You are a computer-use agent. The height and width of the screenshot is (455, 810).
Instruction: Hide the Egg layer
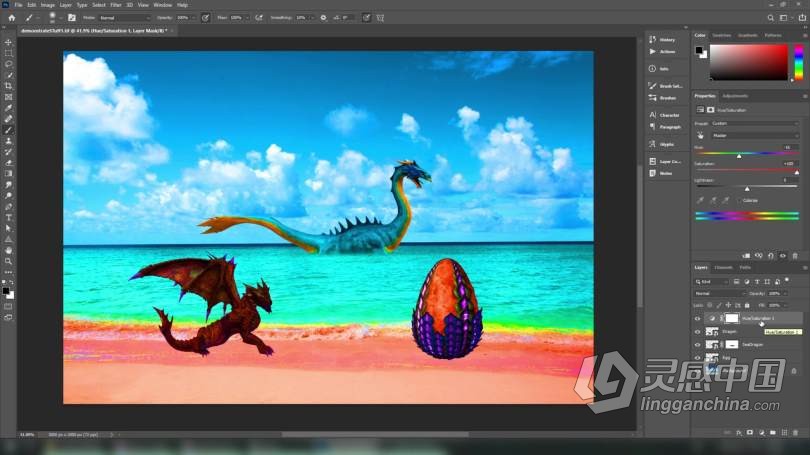[697, 357]
